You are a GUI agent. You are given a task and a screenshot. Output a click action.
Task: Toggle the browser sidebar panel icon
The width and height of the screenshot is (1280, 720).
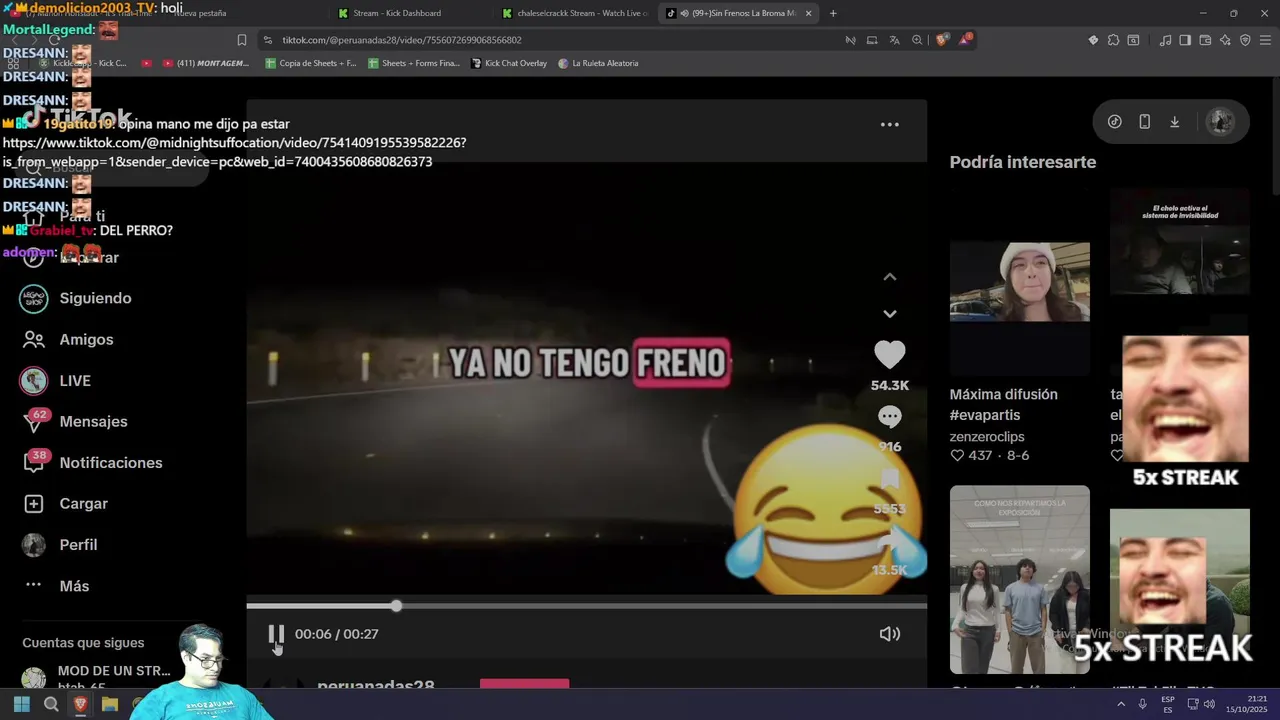click(1185, 40)
